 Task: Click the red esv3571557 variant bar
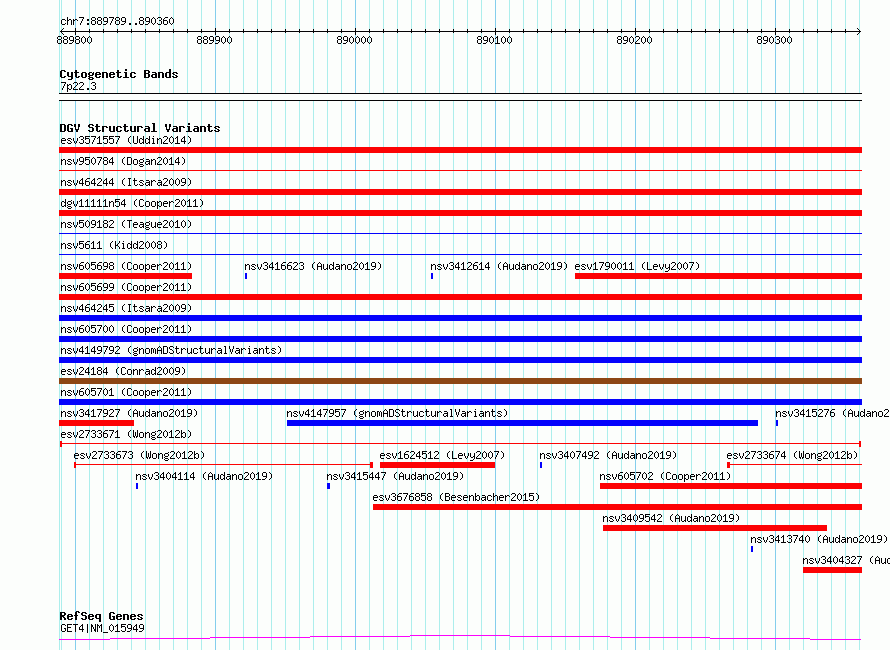pos(460,150)
